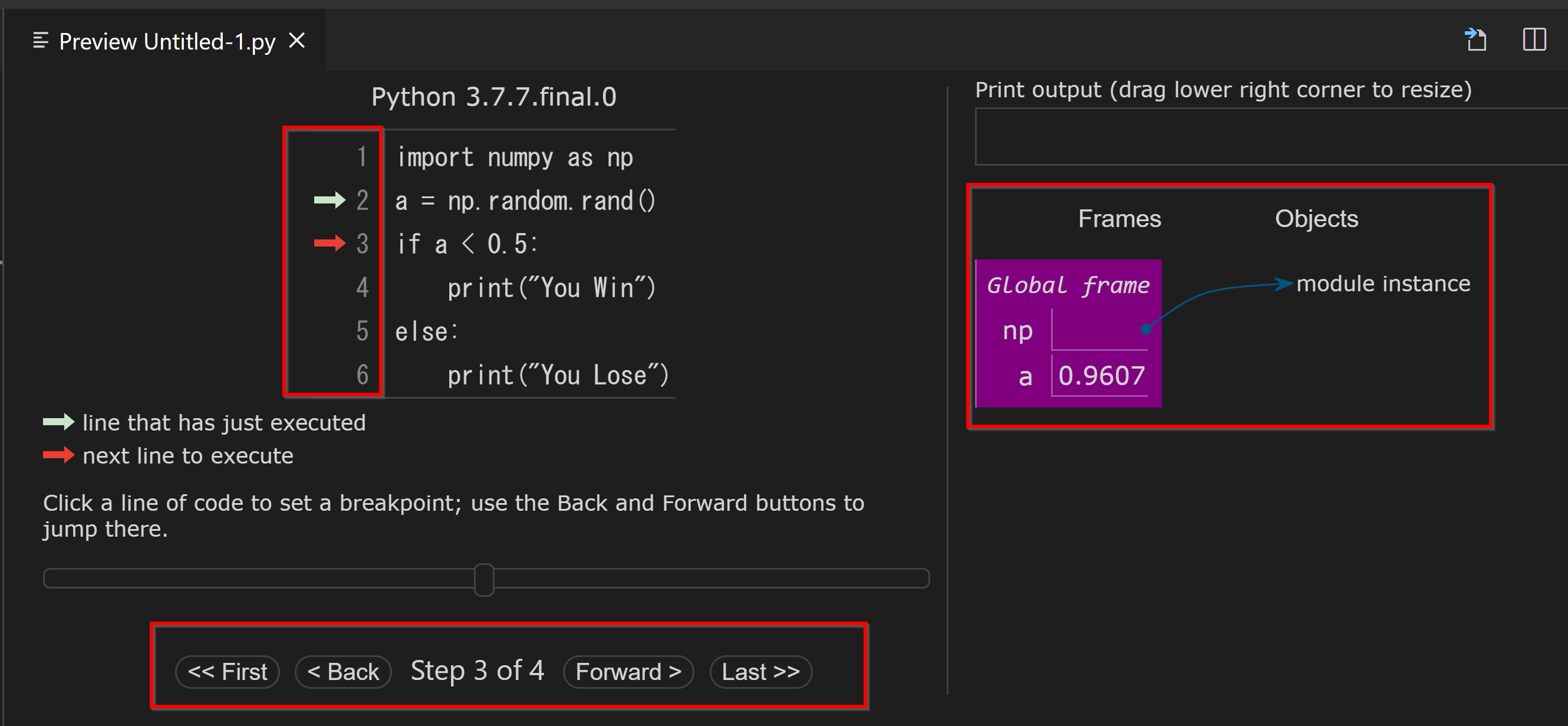Click the split editor right icon
This screenshot has width=1568, height=726.
coord(1534,40)
